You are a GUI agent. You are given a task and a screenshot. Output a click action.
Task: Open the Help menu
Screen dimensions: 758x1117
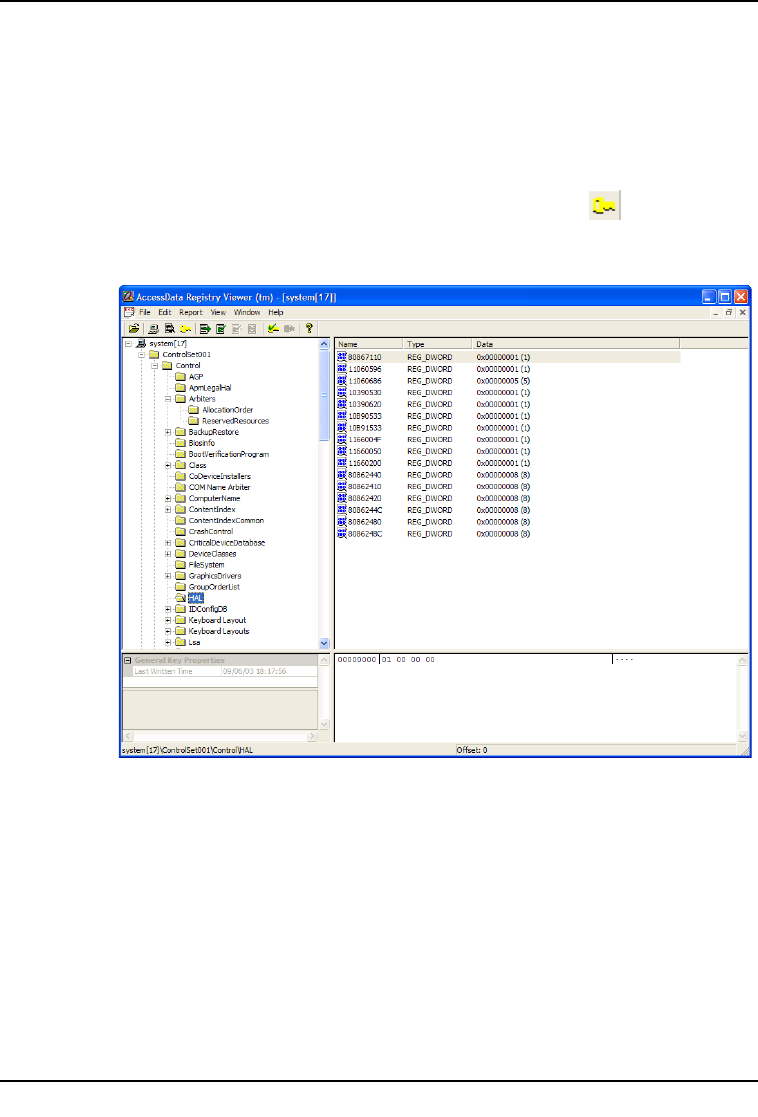point(276,312)
